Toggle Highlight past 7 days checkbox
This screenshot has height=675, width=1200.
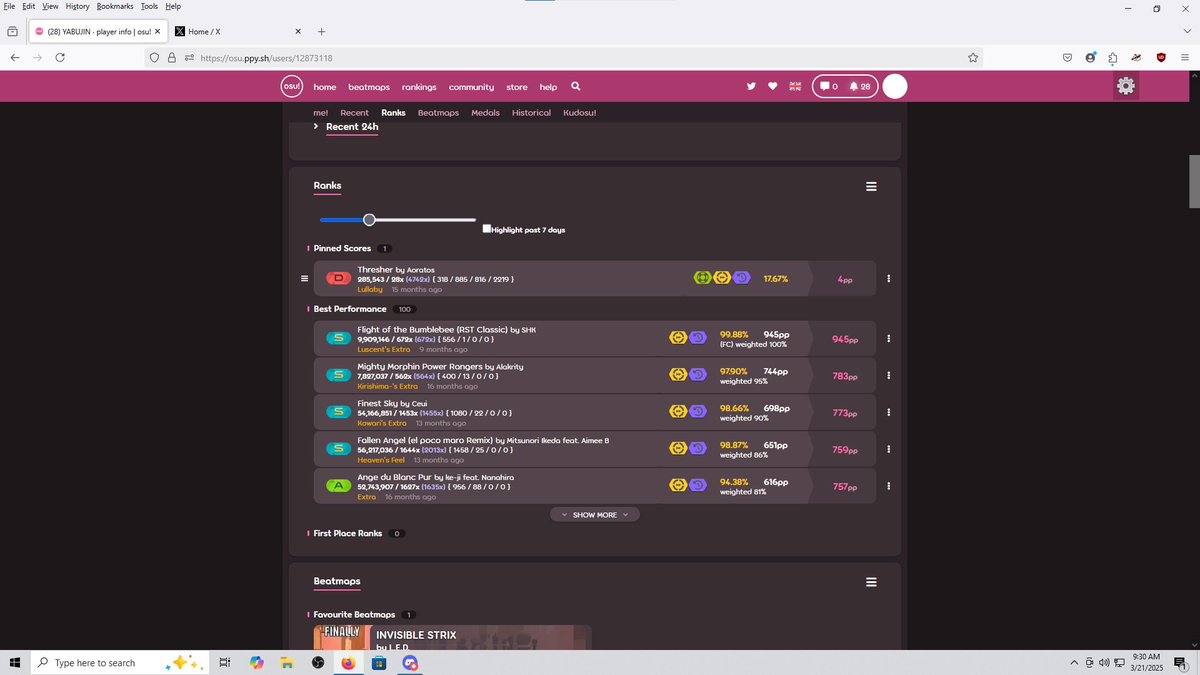pyautogui.click(x=486, y=229)
